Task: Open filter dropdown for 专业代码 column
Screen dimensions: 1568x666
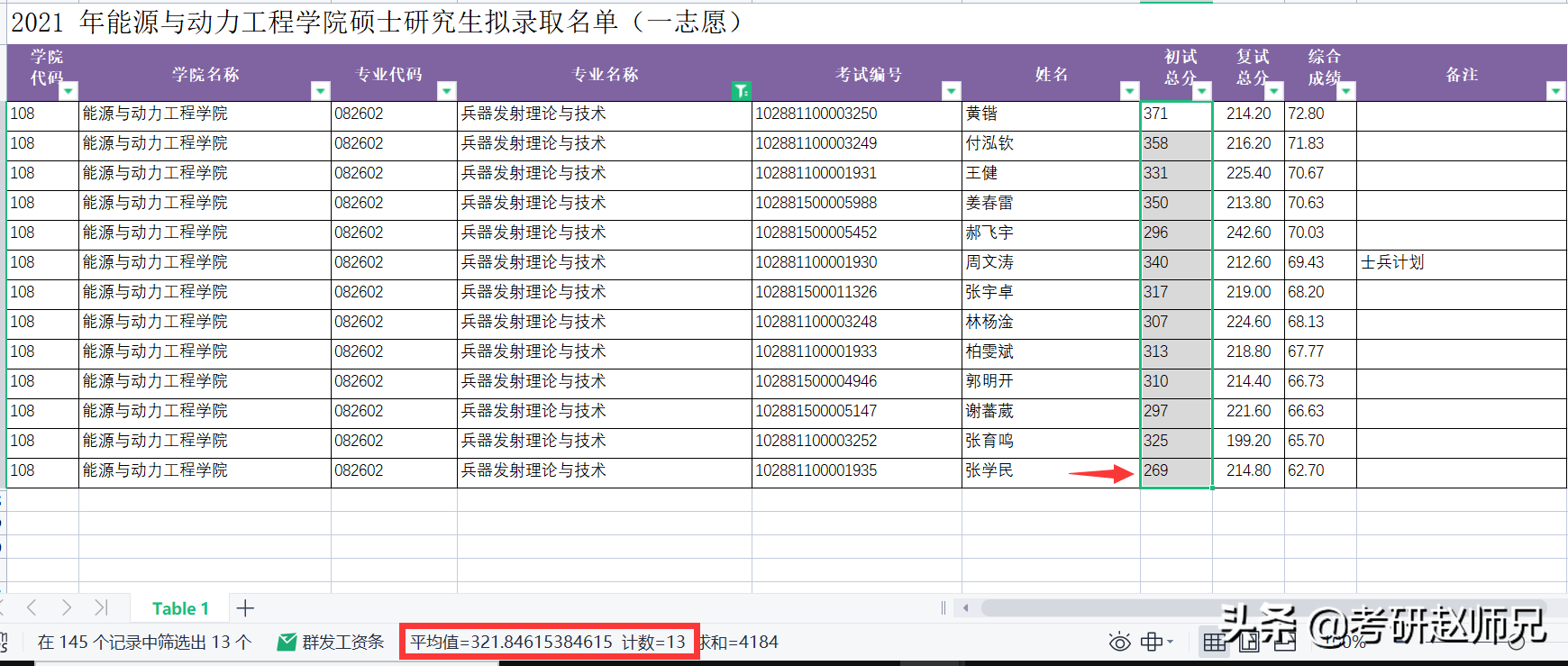Action: click(x=447, y=91)
